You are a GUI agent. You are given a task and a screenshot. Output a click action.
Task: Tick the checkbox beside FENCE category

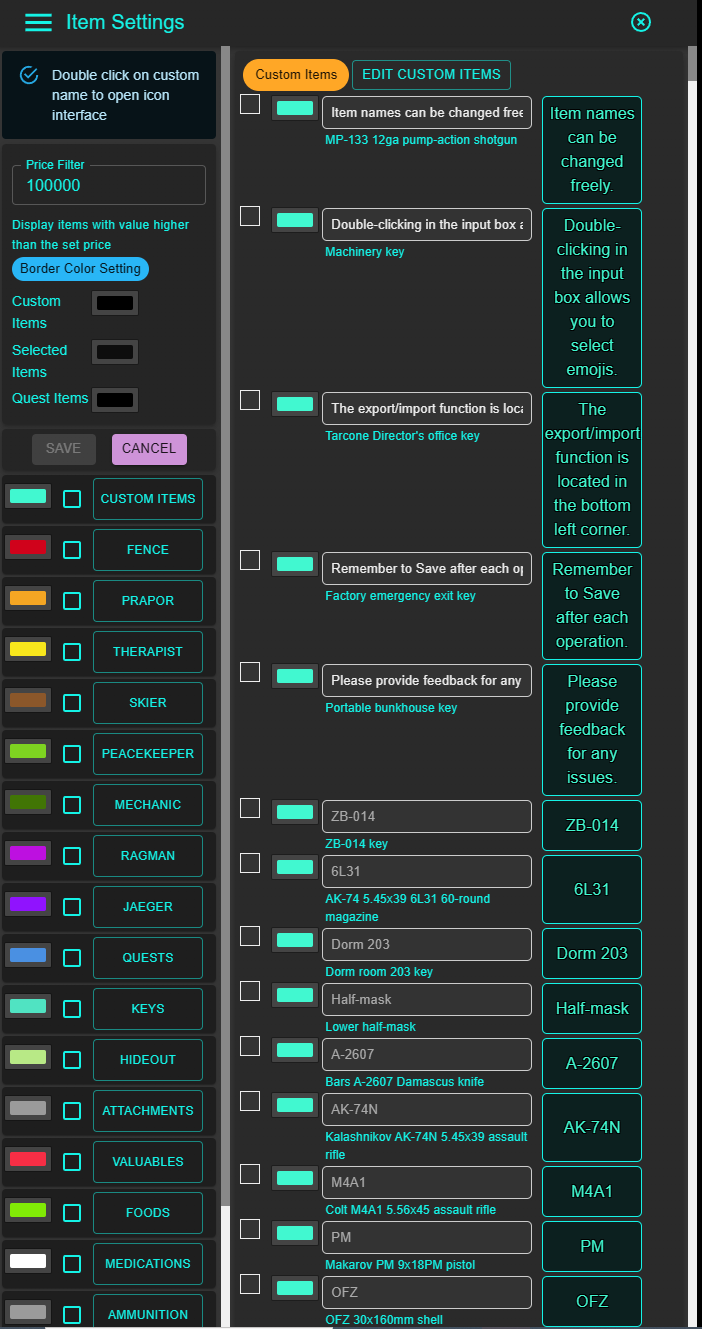(72, 549)
